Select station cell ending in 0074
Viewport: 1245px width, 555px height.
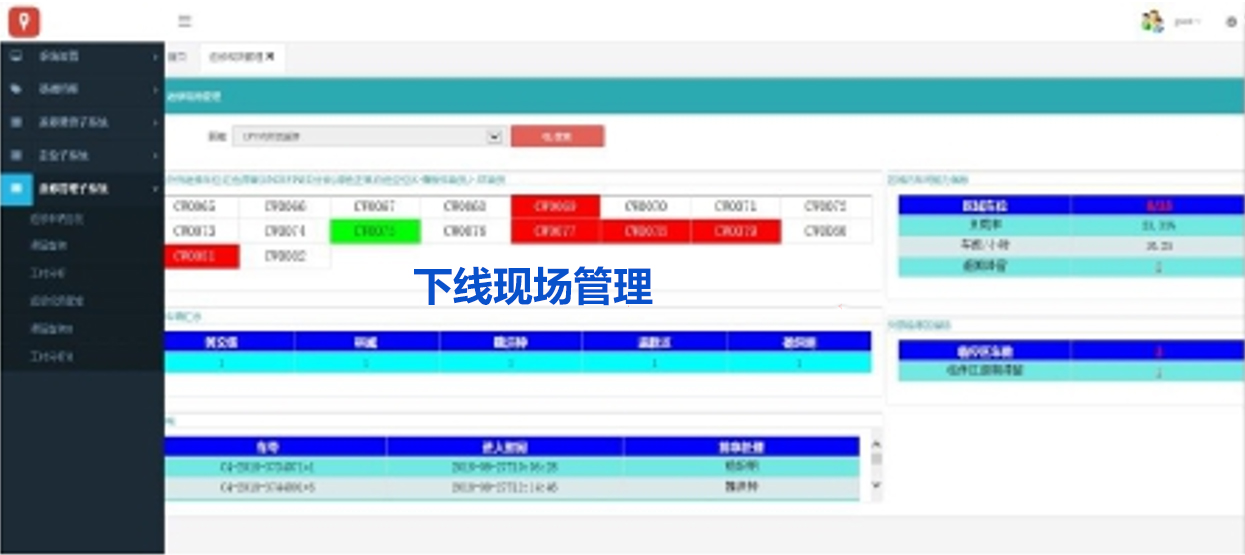(285, 231)
